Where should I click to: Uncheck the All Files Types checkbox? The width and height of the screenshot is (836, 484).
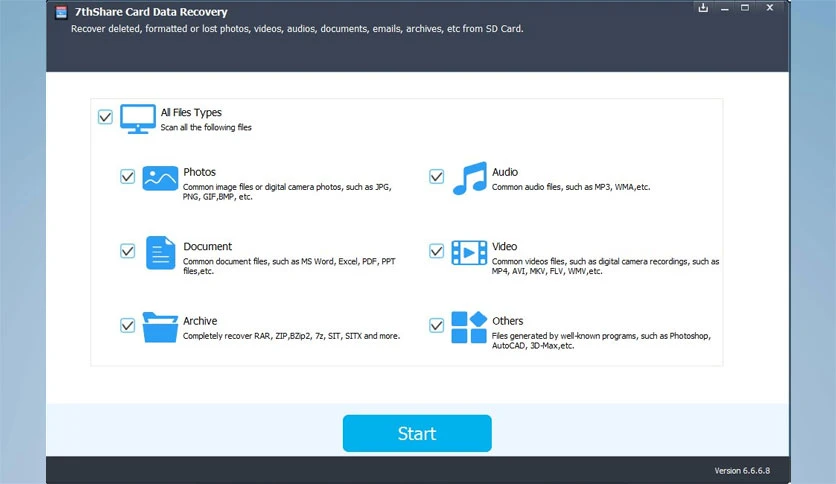tap(105, 117)
